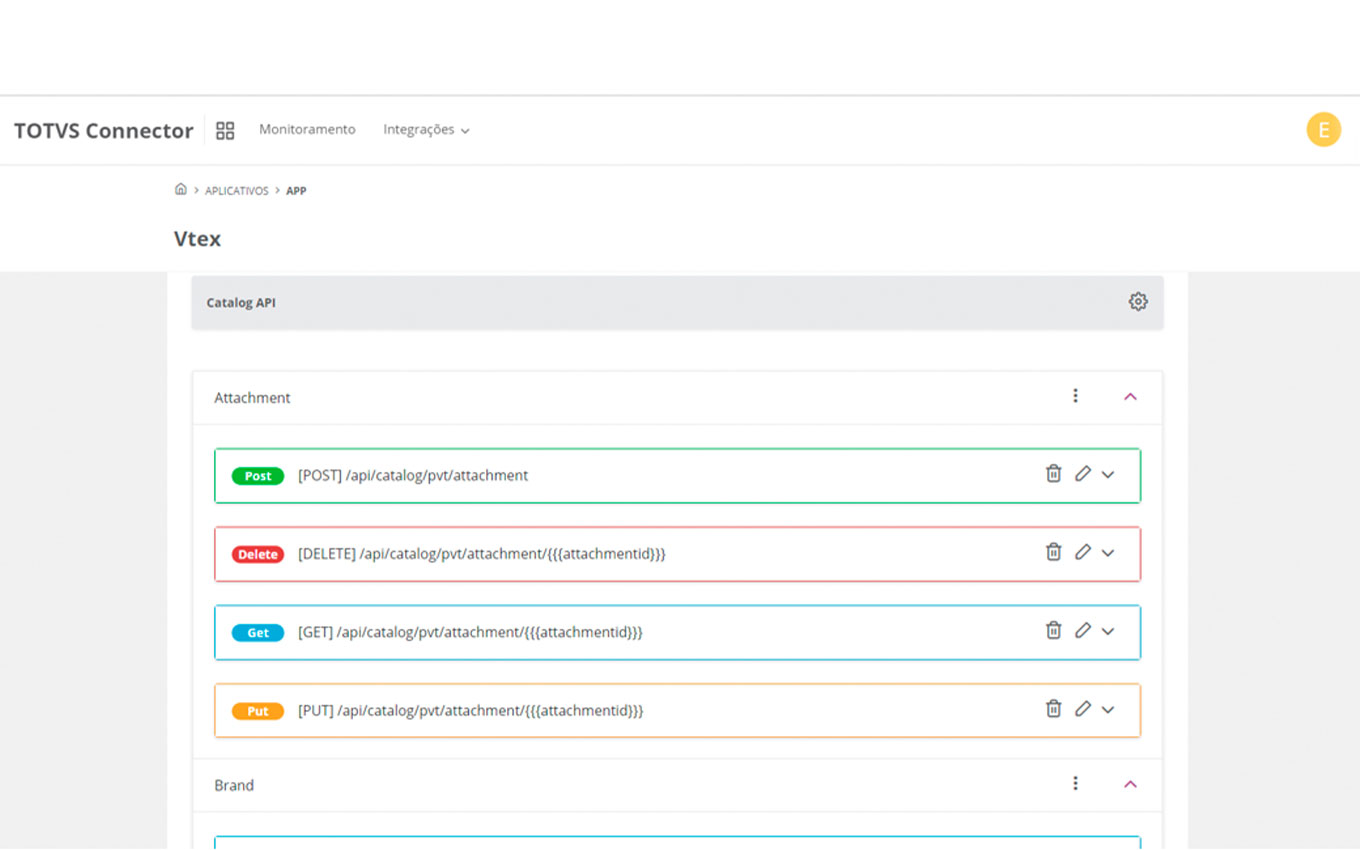
Task: Open the apps grid icon
Action: pos(225,131)
